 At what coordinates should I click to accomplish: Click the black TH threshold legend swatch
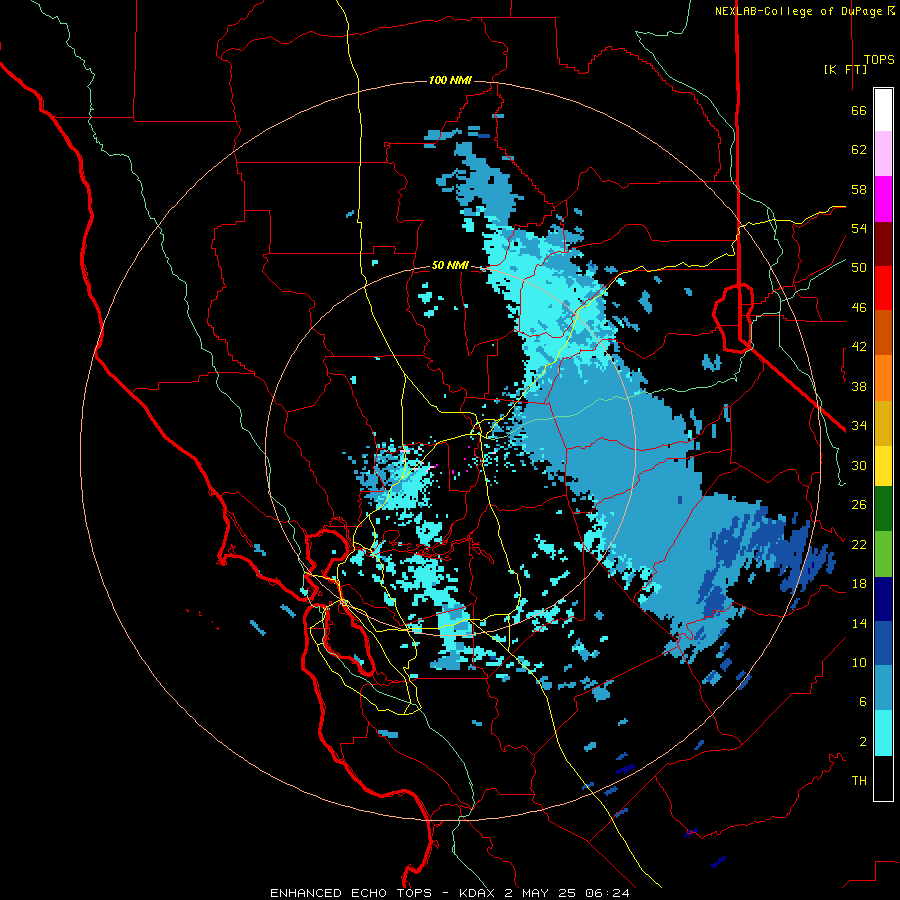(883, 778)
